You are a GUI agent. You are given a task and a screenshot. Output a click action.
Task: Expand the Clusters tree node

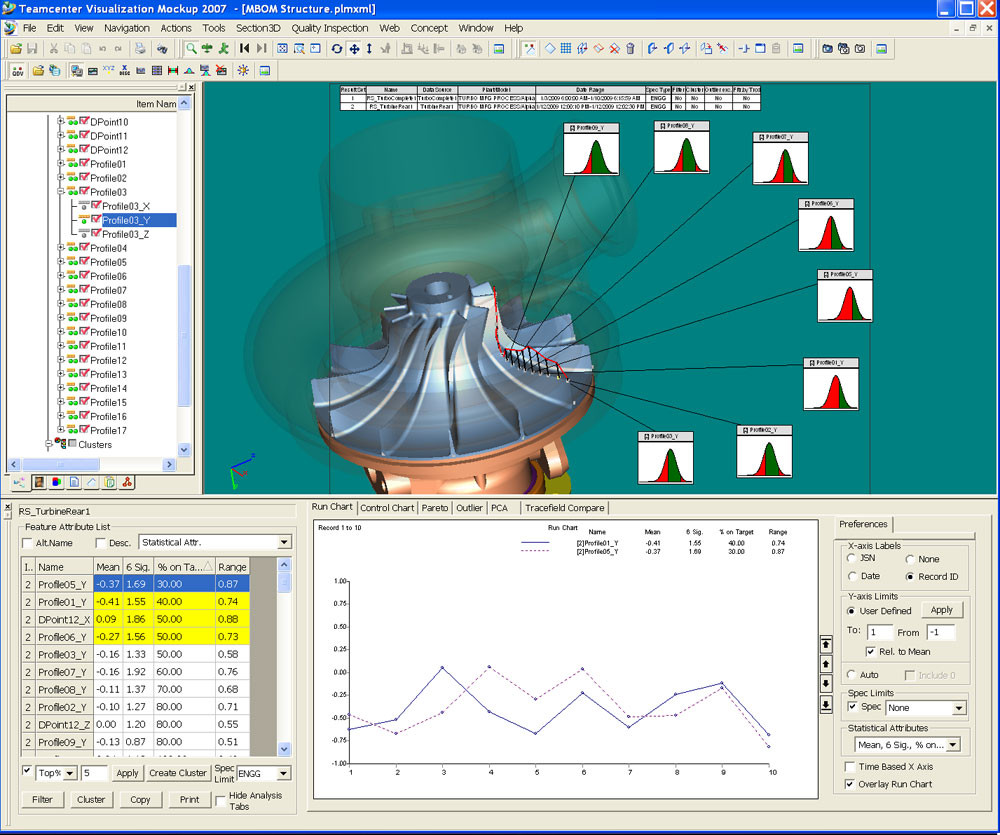click(x=48, y=444)
